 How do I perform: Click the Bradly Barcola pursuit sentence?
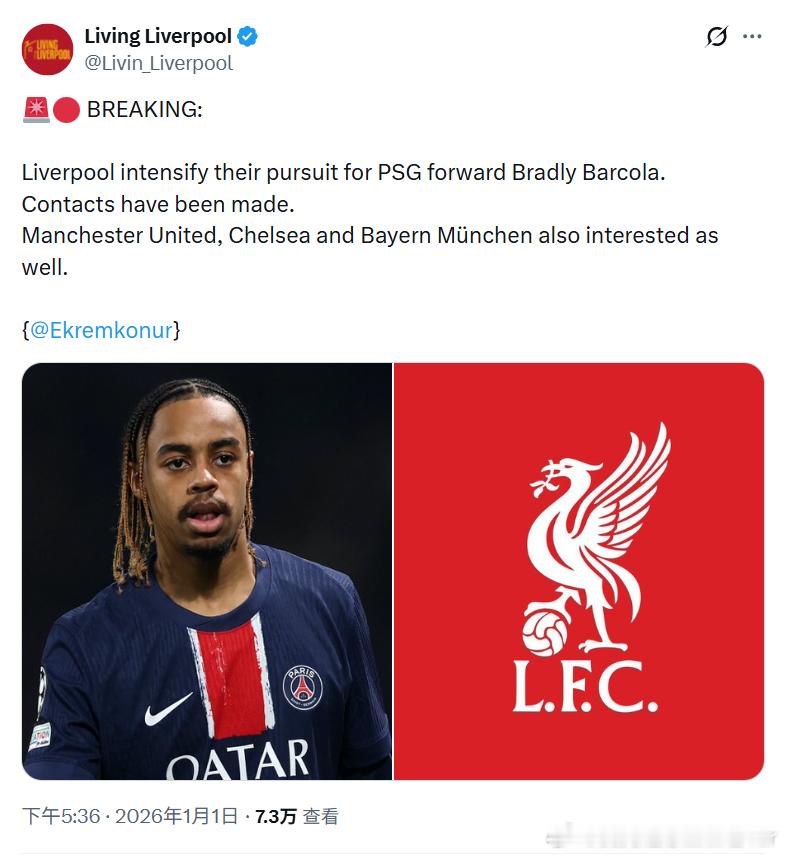tap(343, 172)
